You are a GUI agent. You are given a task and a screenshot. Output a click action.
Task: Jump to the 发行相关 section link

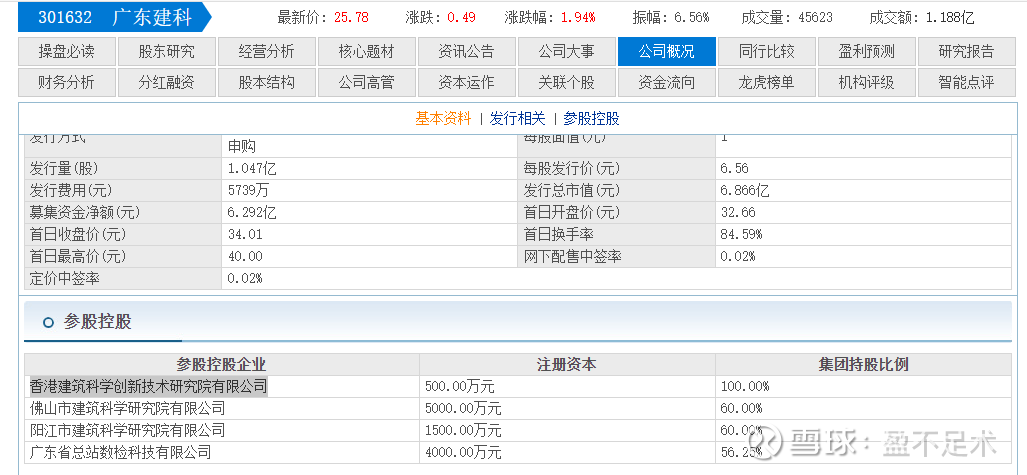click(x=518, y=118)
